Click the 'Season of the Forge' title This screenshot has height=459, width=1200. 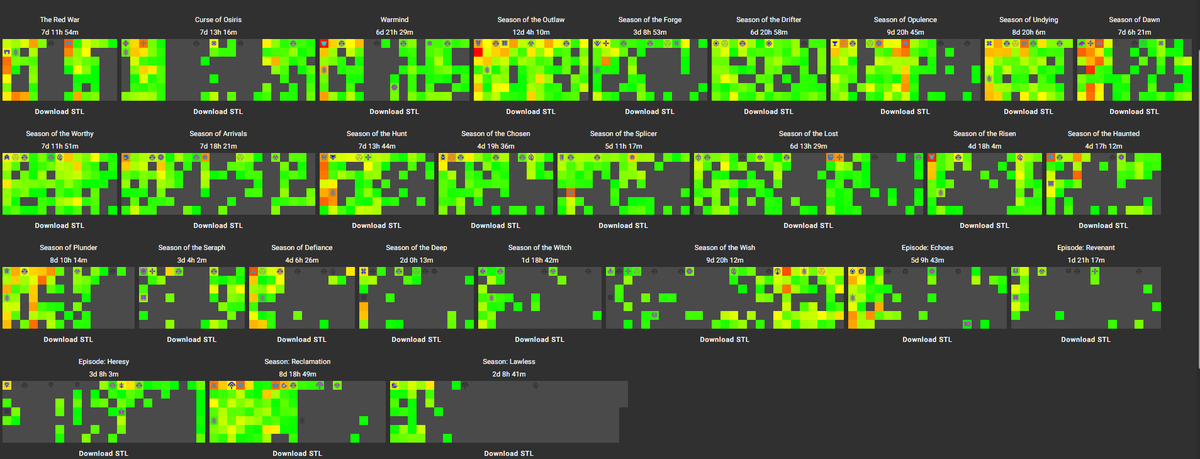651,20
